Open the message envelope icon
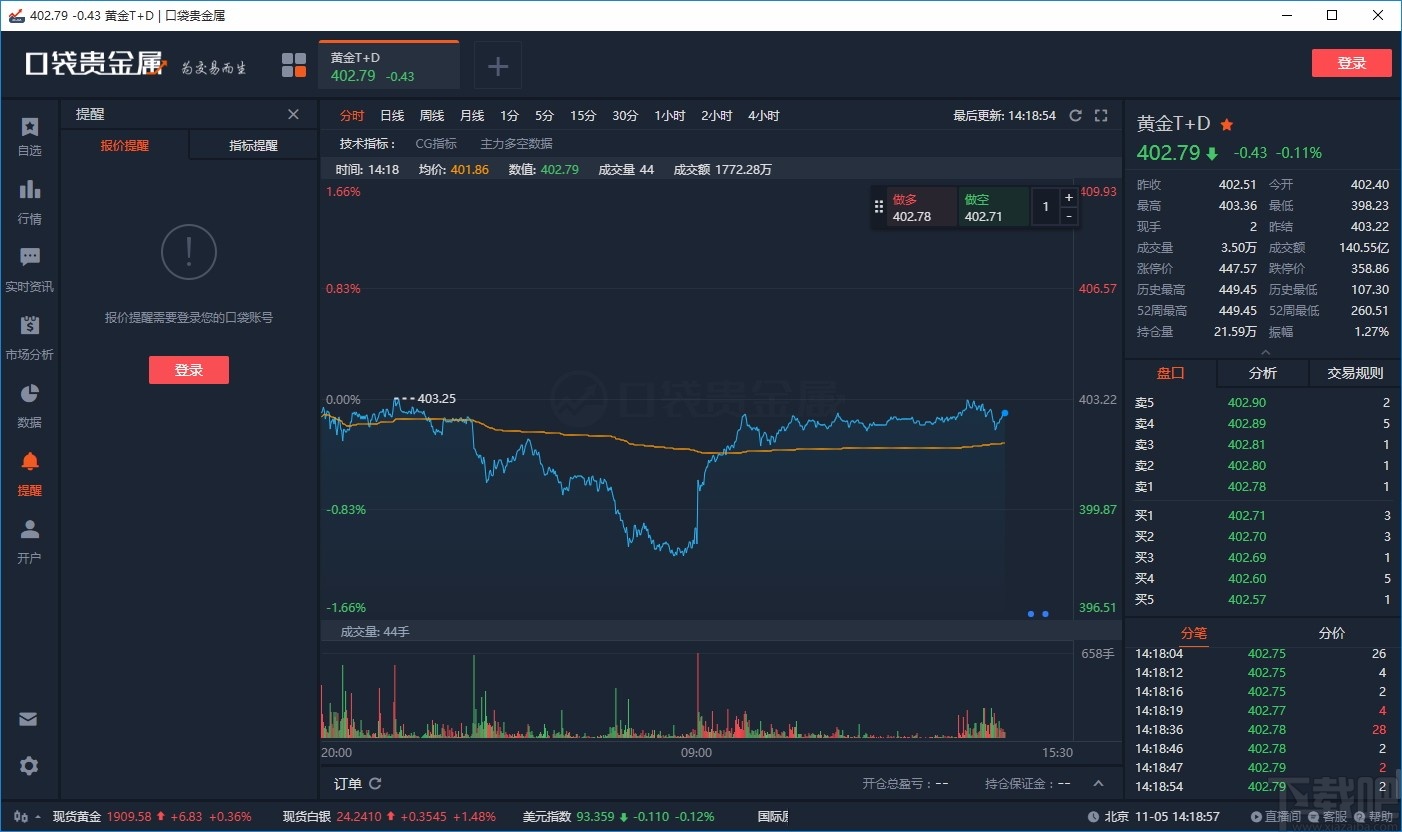This screenshot has width=1402, height=832. [x=29, y=718]
